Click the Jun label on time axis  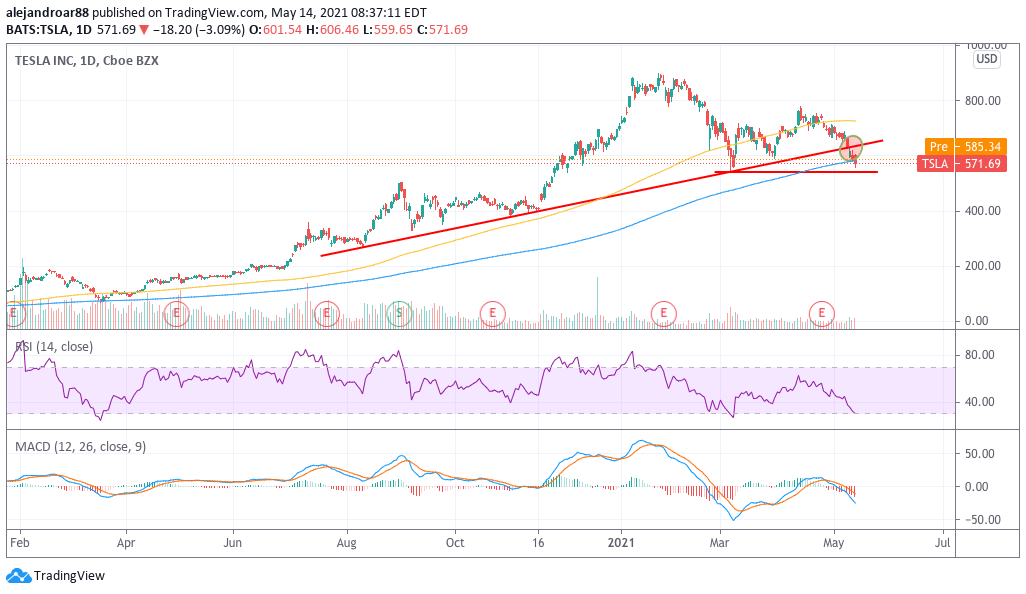point(233,543)
